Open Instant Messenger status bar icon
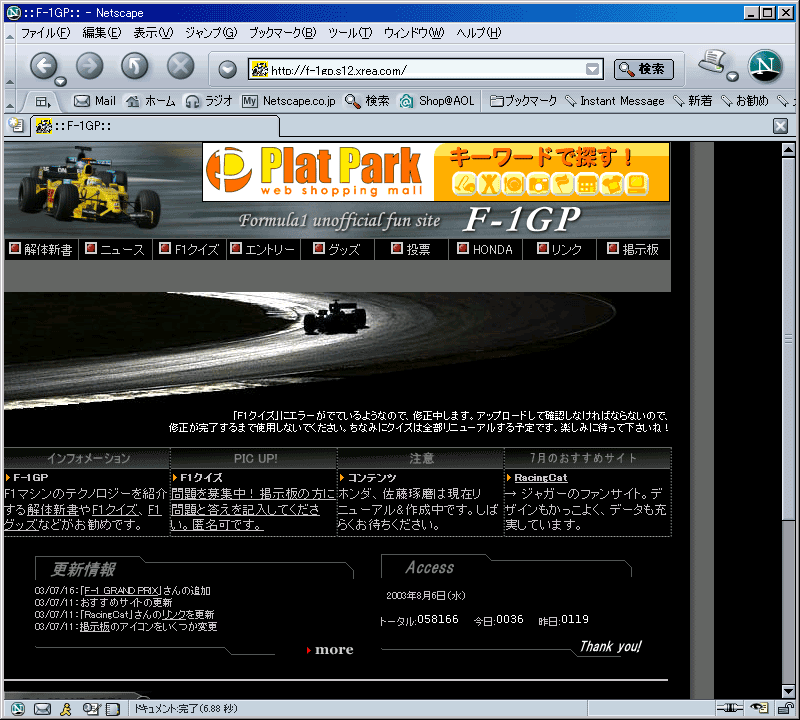 point(66,708)
